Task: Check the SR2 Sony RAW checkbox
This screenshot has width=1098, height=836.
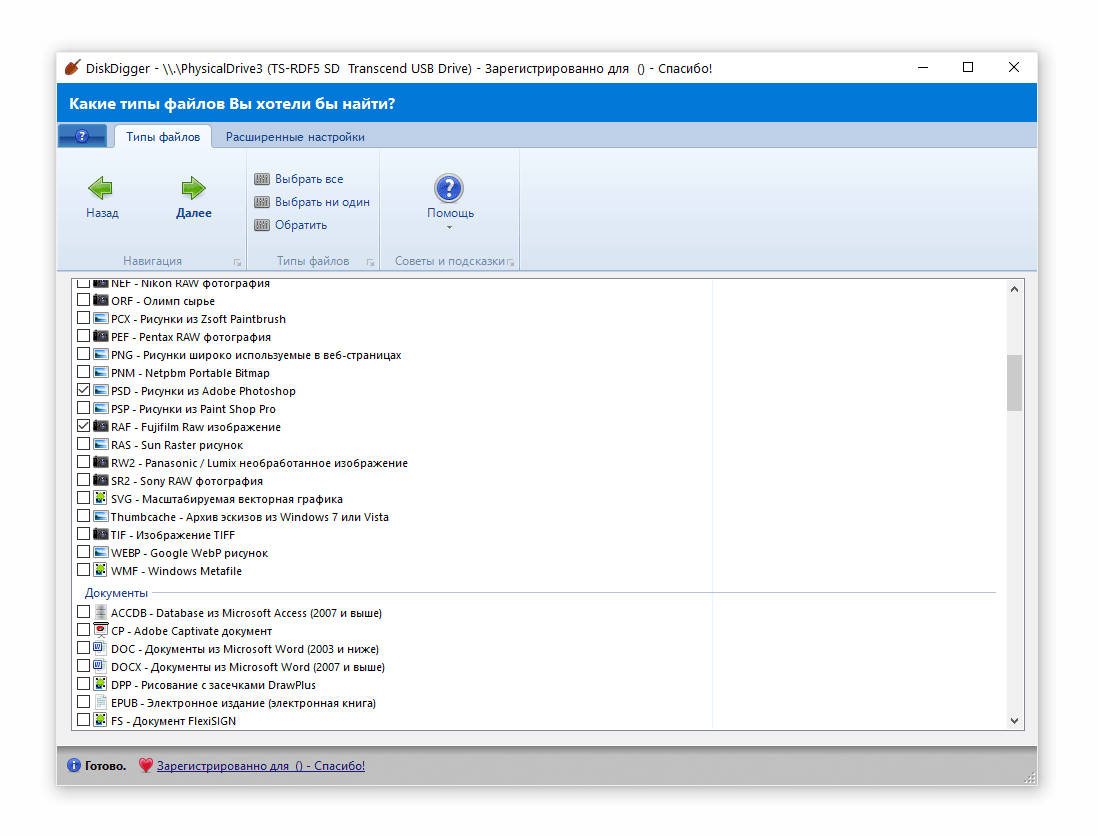Action: click(83, 480)
